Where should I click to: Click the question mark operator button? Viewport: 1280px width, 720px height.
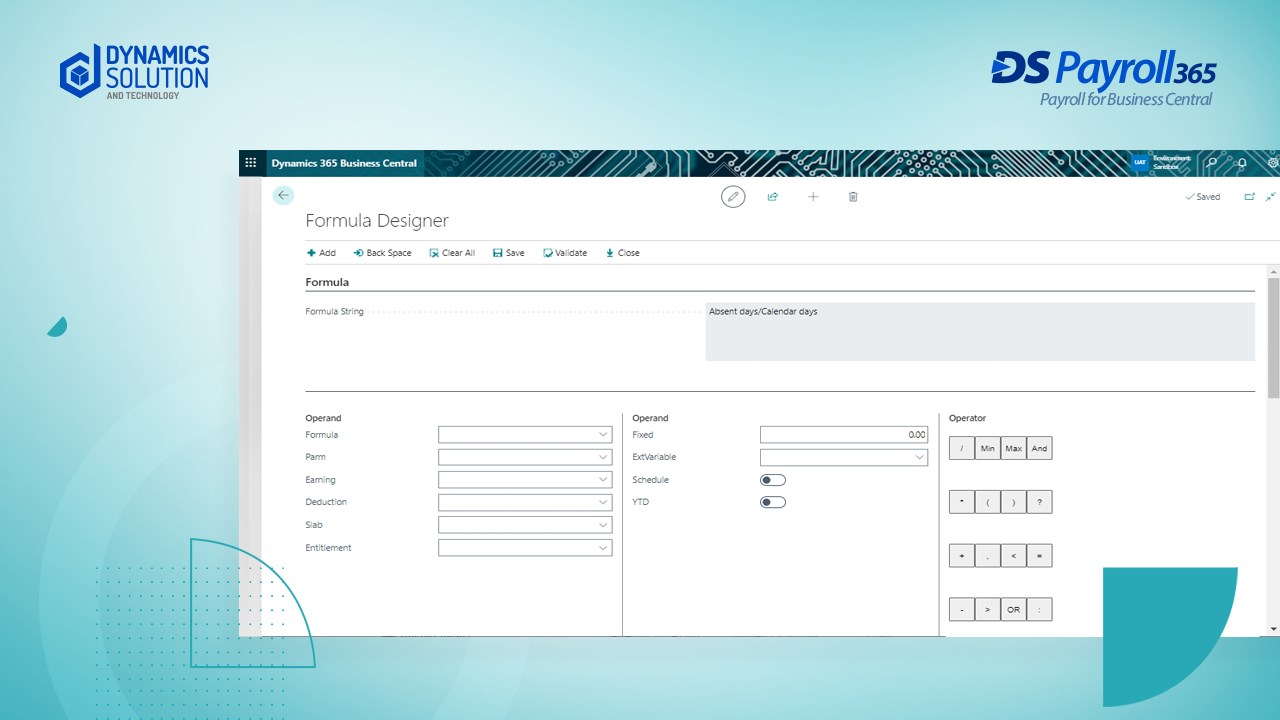tap(1039, 502)
